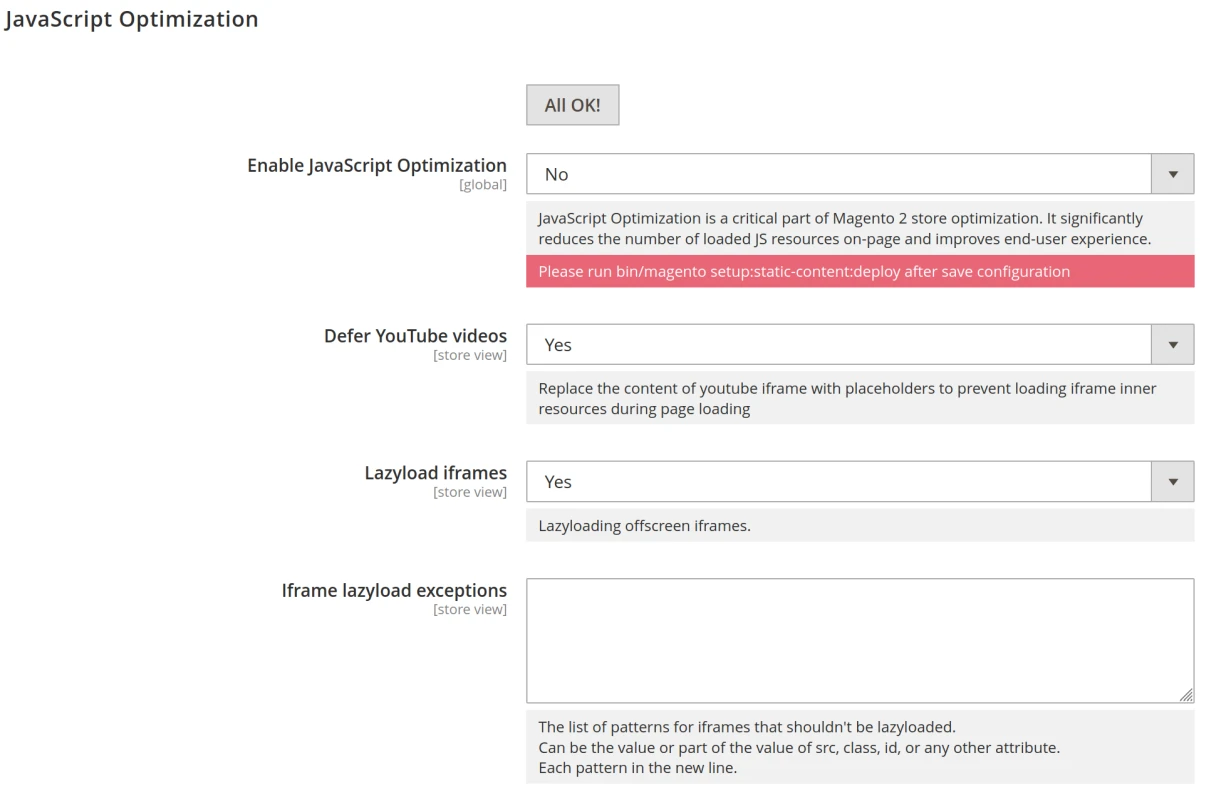
Task: Open the Enable JavaScript Optimization select showing No
Action: pyautogui.click(x=840, y=174)
